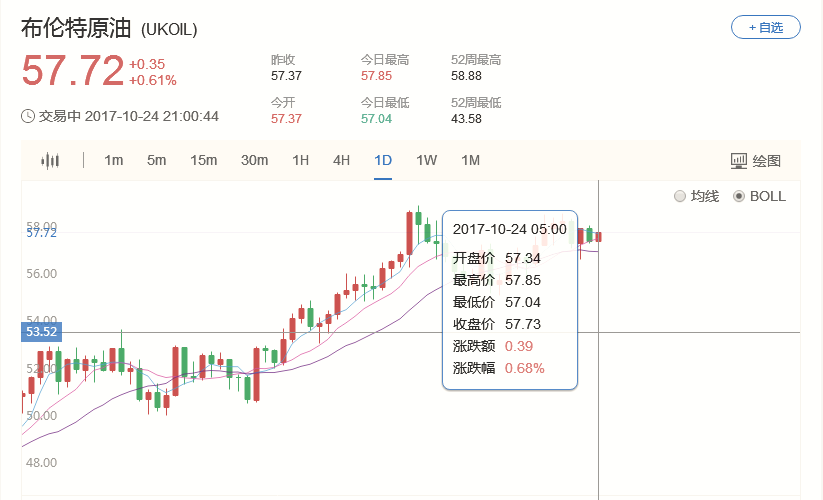Image resolution: width=823 pixels, height=500 pixels.
Task: Select the 均线 radio button
Action: [680, 196]
